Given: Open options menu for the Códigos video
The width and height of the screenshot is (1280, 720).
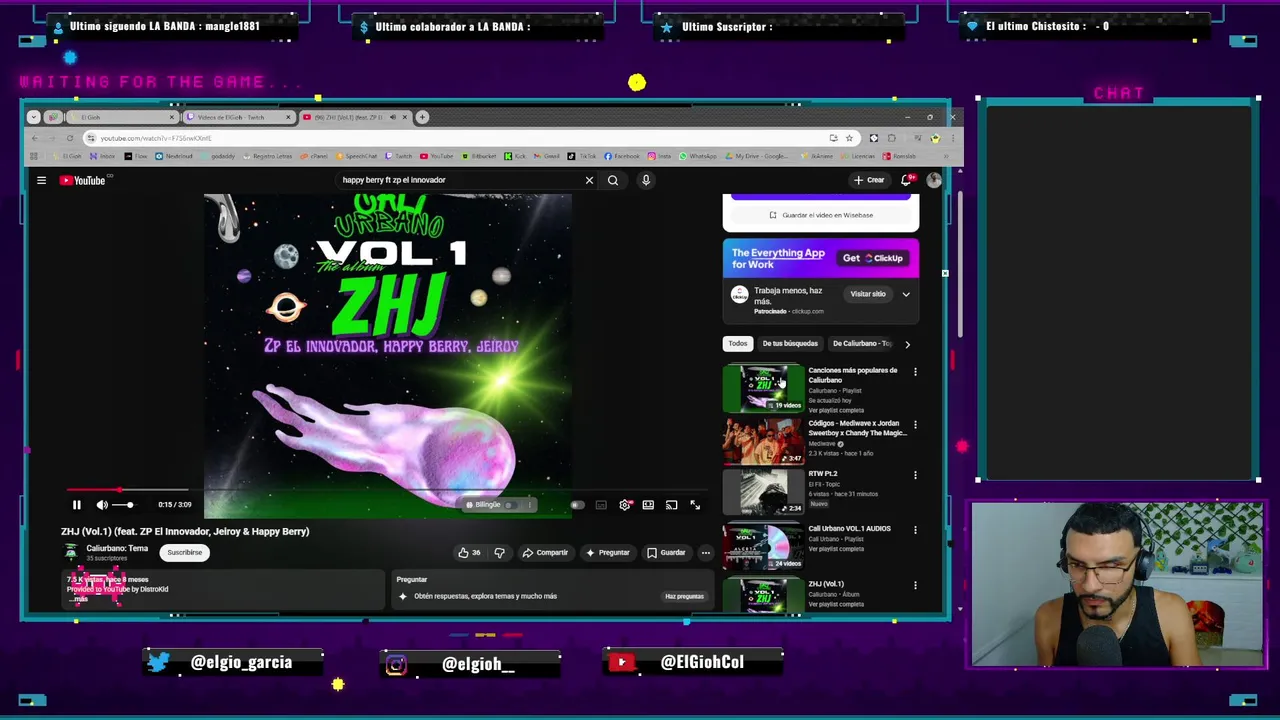Looking at the screenshot, I should pyautogui.click(x=915, y=425).
